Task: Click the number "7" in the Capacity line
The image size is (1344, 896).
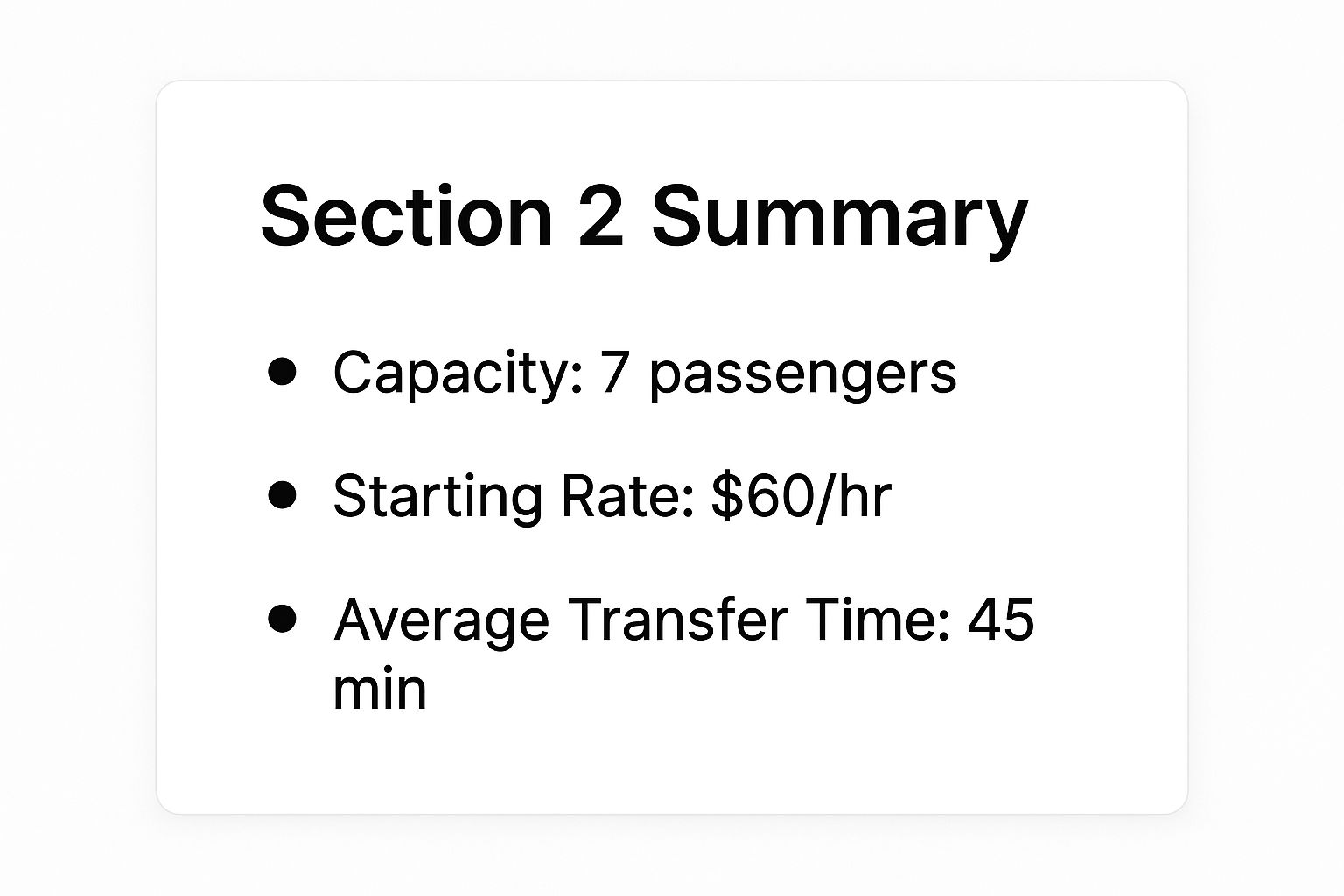Action: (615, 373)
